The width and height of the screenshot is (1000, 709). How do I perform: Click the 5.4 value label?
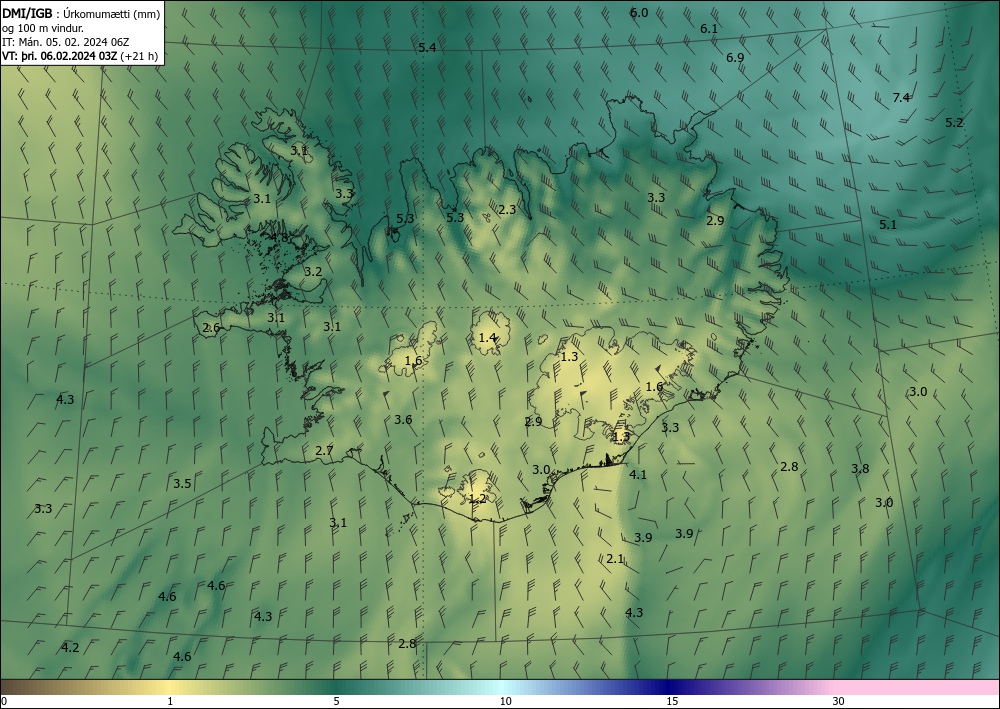coord(427,48)
